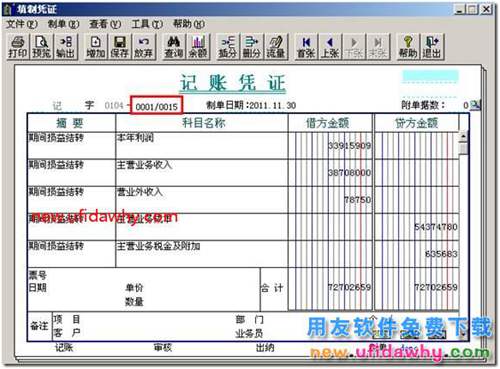
Task: Discard changes with 放弃
Action: point(143,47)
